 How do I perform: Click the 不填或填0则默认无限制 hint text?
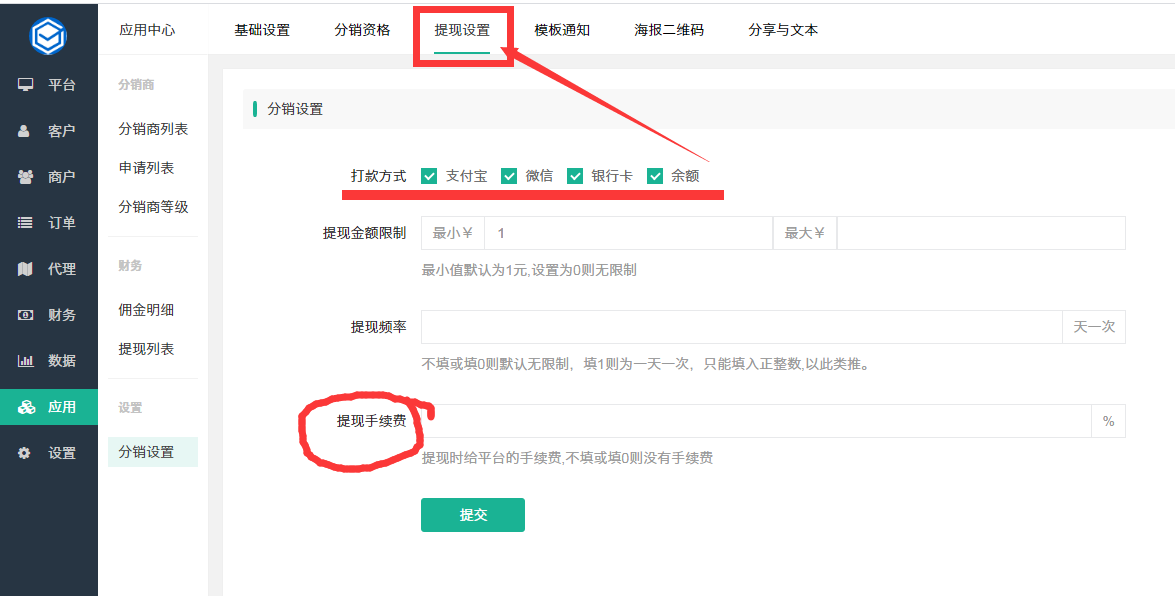(645, 364)
